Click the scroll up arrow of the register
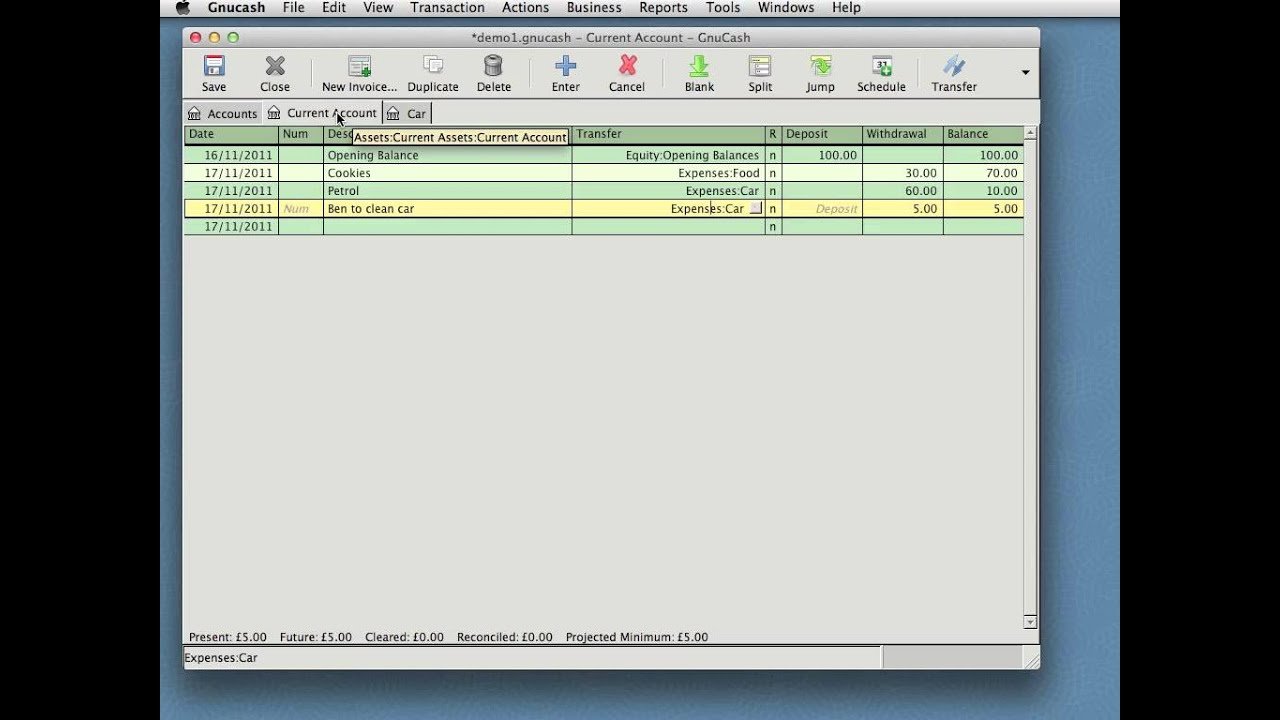This screenshot has height=720, width=1280. click(1030, 132)
